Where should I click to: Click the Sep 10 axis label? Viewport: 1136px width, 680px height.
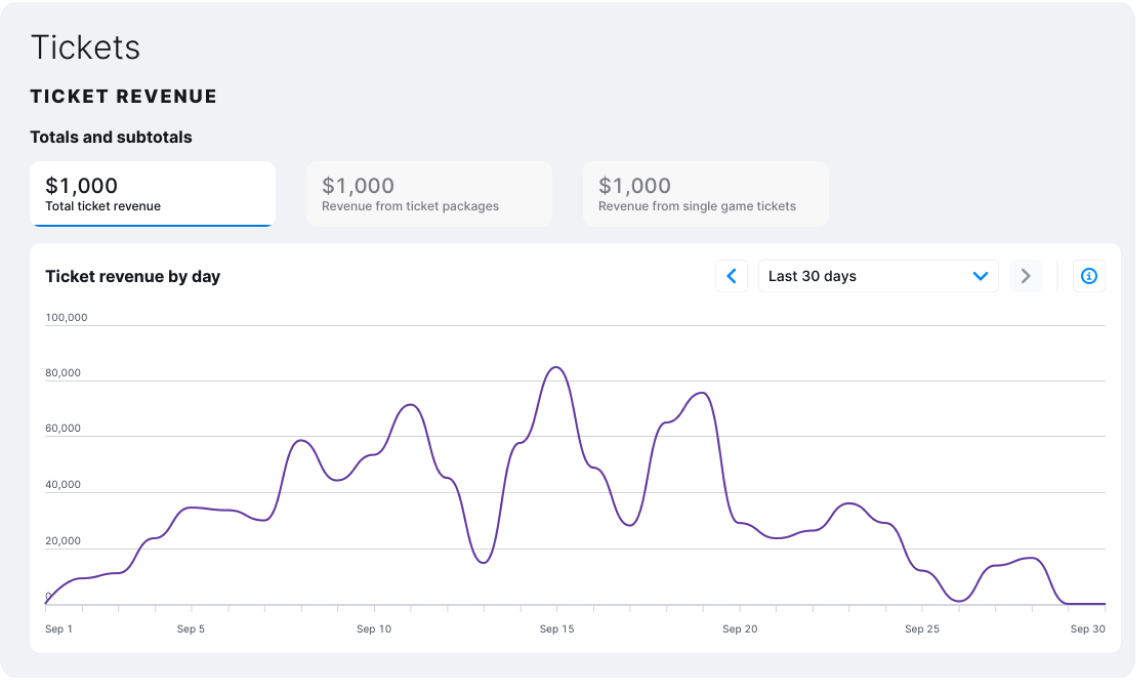coord(374,629)
